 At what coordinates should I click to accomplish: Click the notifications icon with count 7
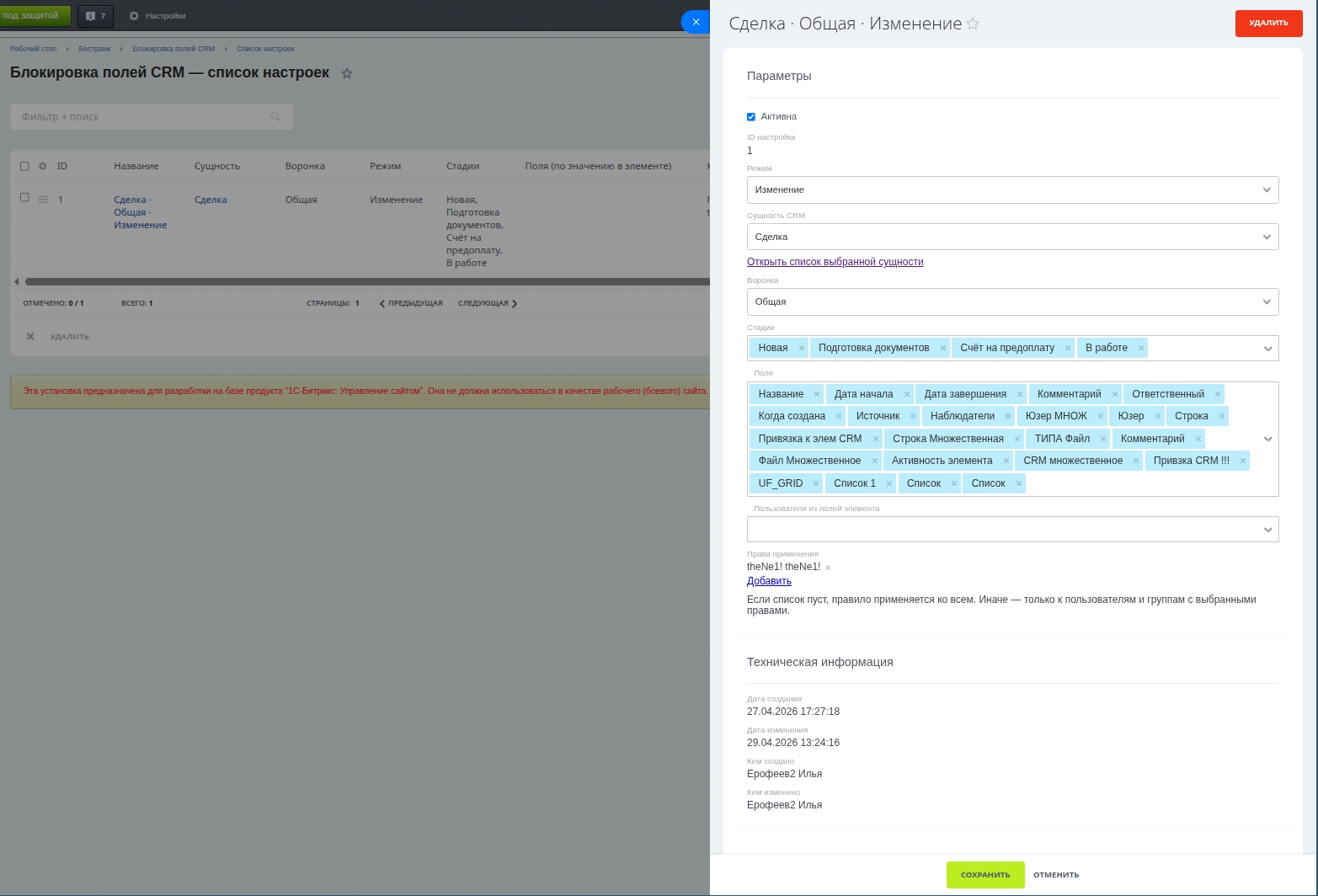96,16
